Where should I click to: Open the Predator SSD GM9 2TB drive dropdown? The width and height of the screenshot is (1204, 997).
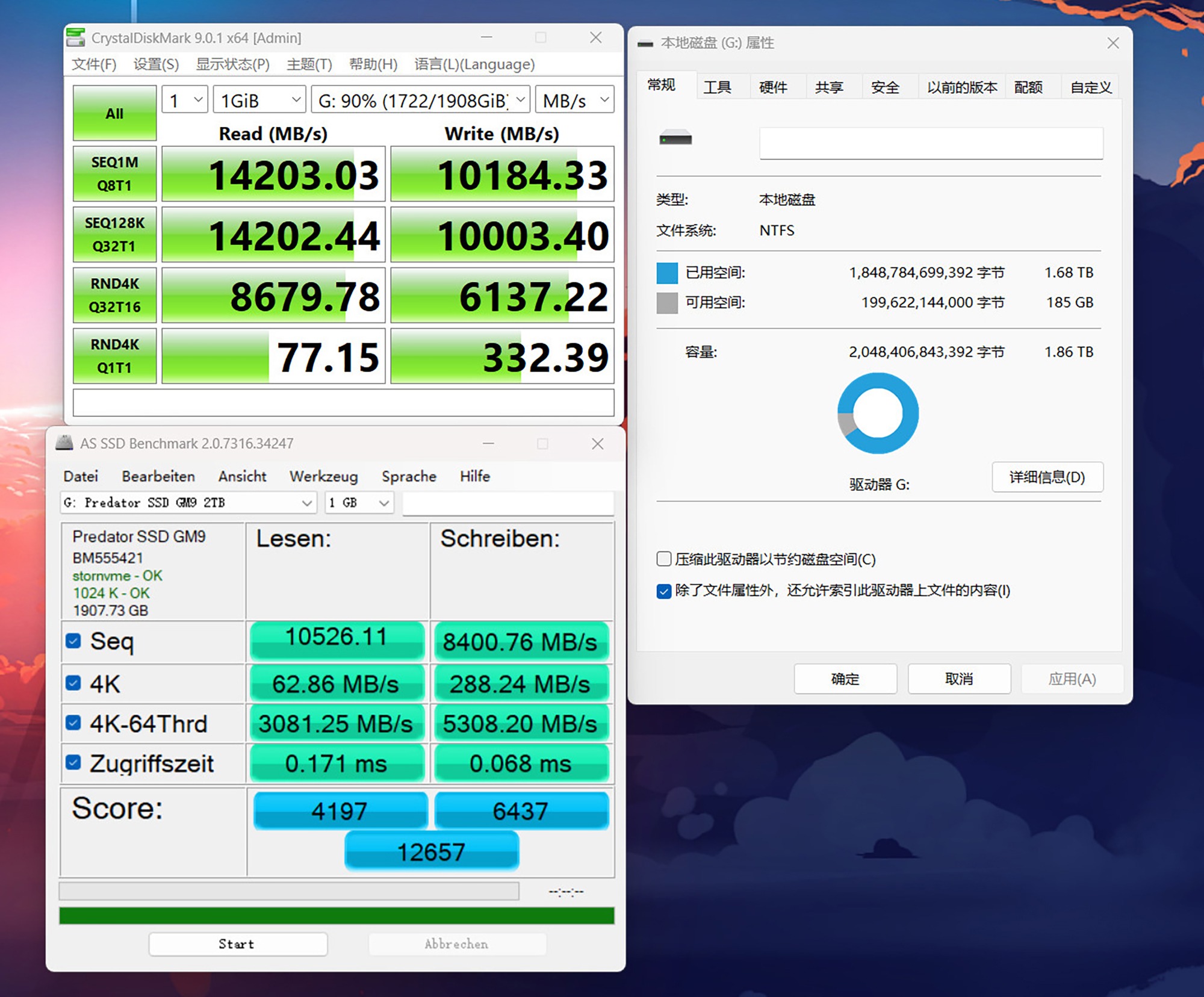tap(188, 503)
